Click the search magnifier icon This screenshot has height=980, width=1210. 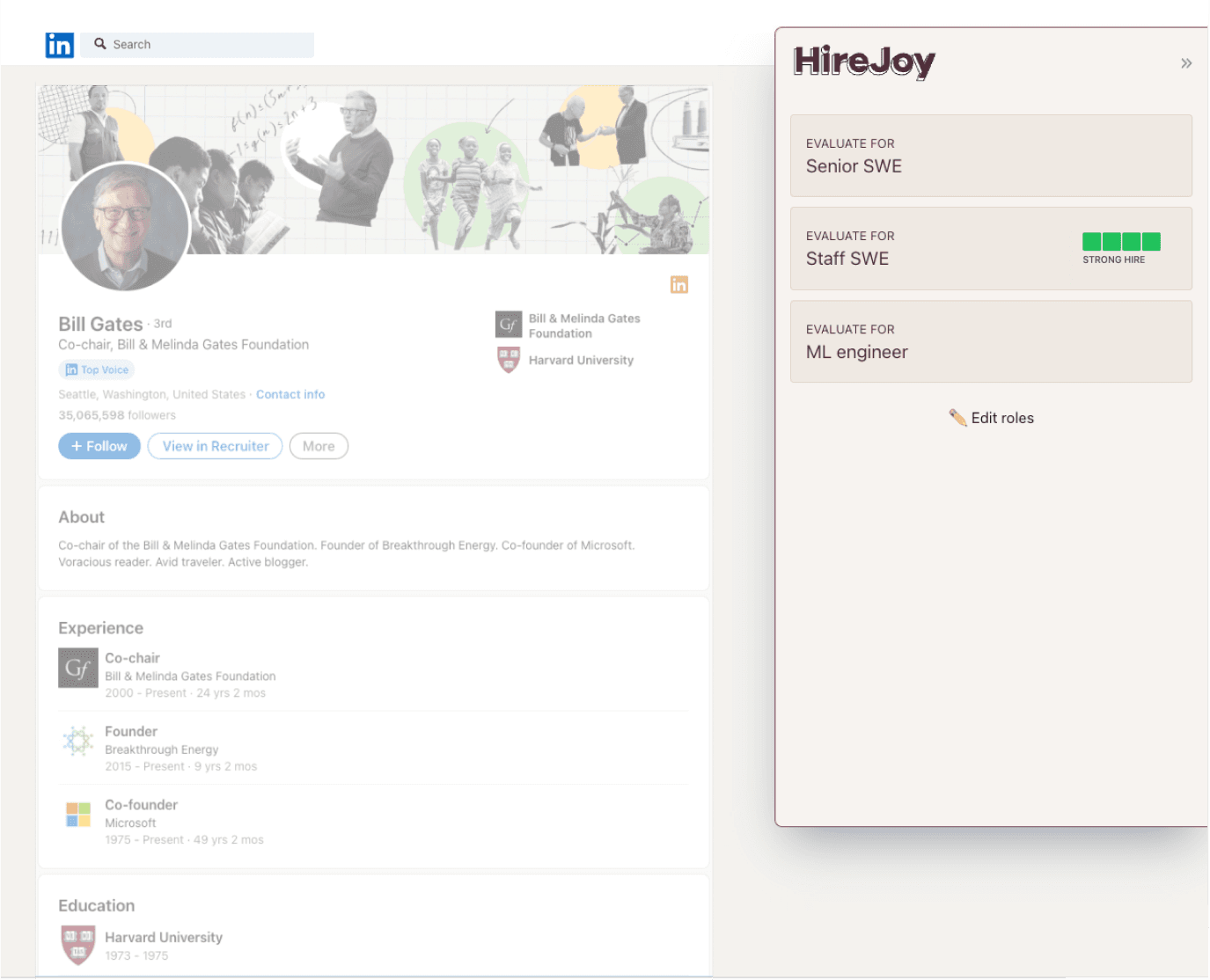coord(100,44)
